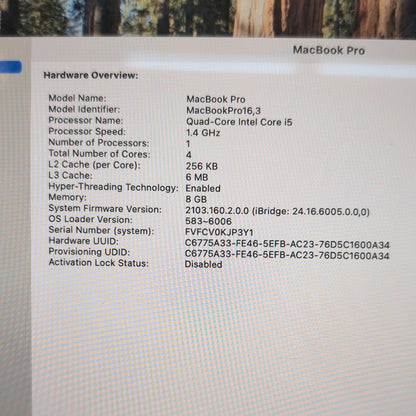The width and height of the screenshot is (416, 416).
Task: Click the Provisioning UDID label
Action: pos(89,252)
